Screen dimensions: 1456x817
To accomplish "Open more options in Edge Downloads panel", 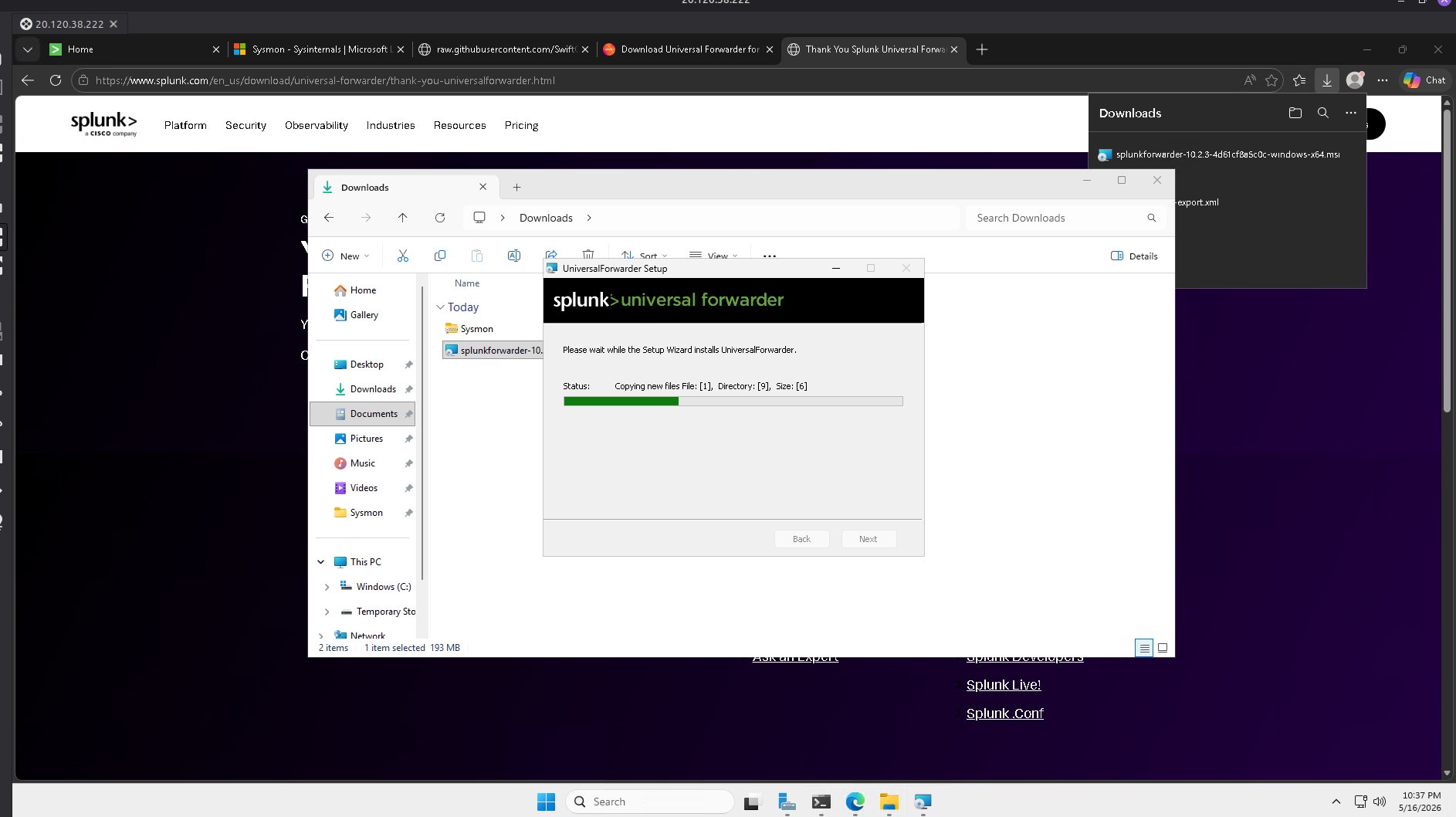I will pyautogui.click(x=1351, y=113).
